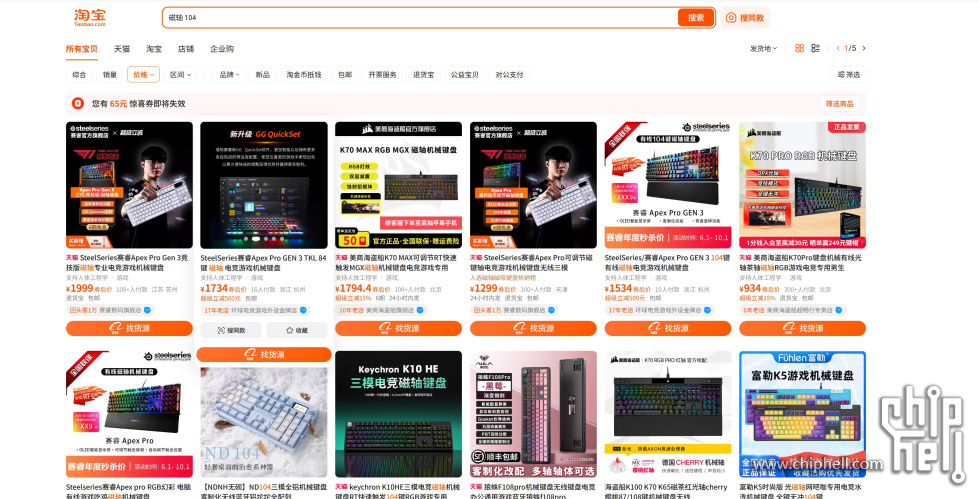Image resolution: width=979 pixels, height=499 pixels.
Task: Open chat icon on ¥1534 Apex Pro listing
Action: (707, 310)
